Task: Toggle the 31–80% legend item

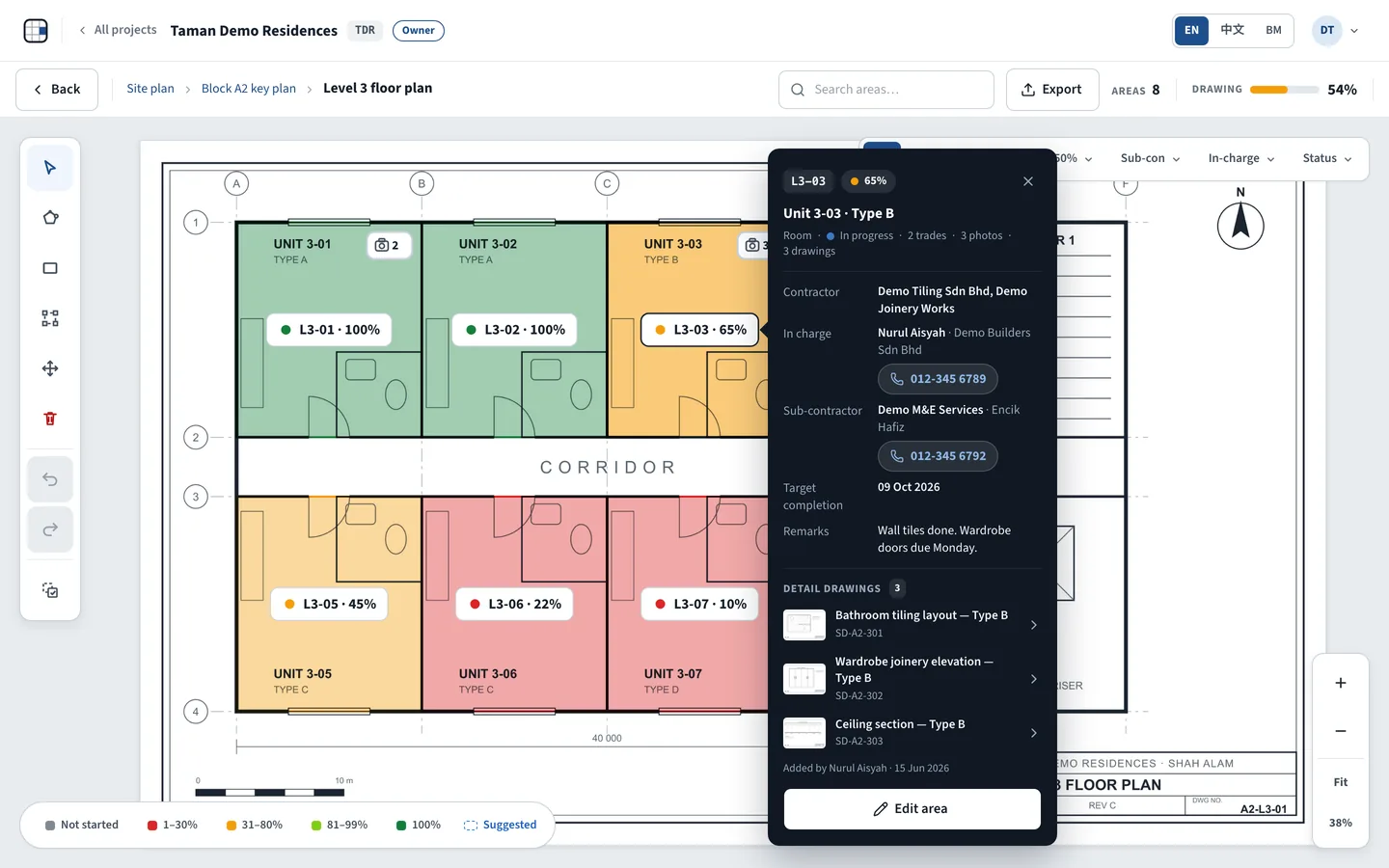Action: pyautogui.click(x=255, y=826)
